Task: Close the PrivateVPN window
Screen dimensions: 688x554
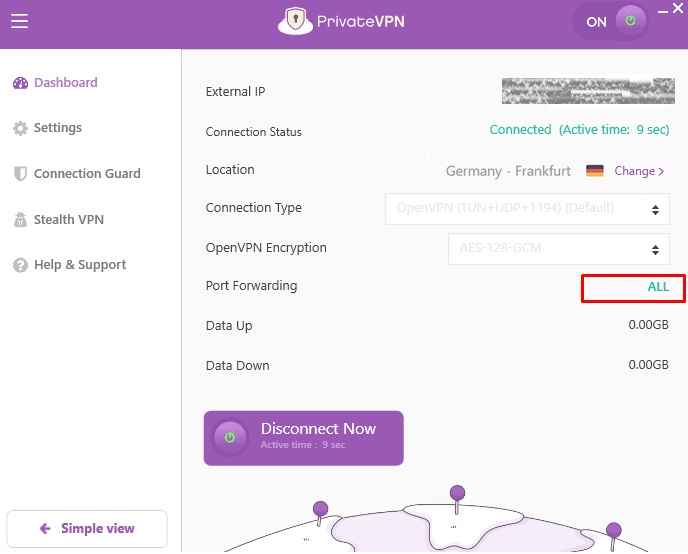Action: pyautogui.click(x=678, y=8)
